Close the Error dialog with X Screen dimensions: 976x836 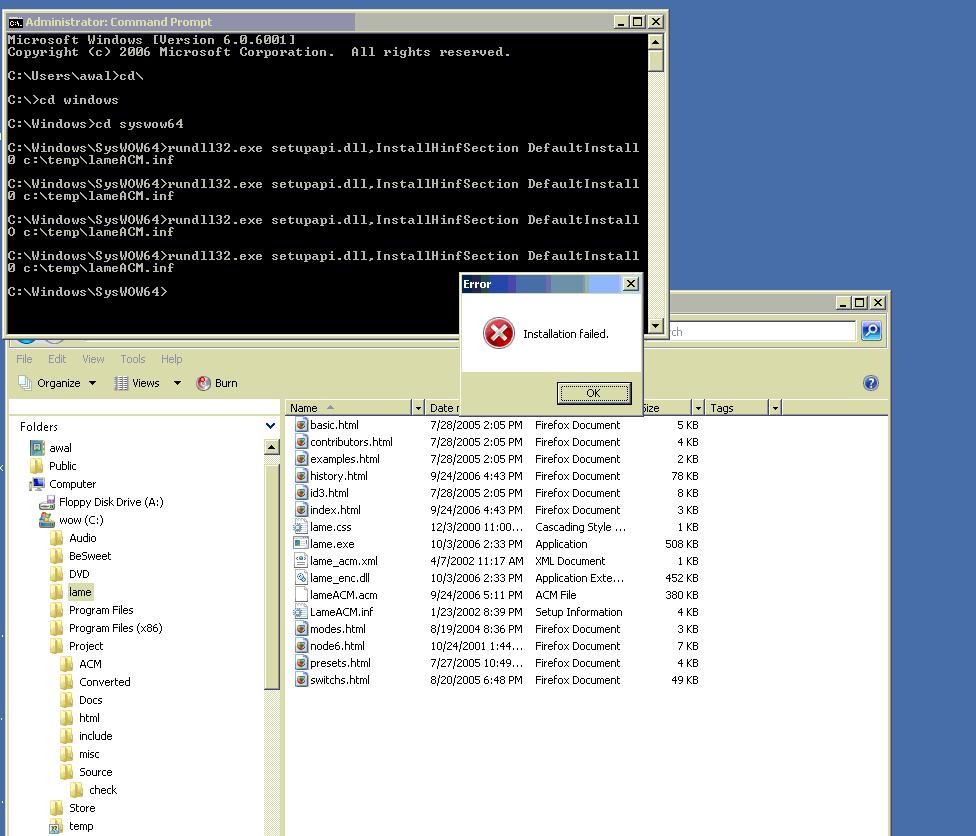coord(631,284)
